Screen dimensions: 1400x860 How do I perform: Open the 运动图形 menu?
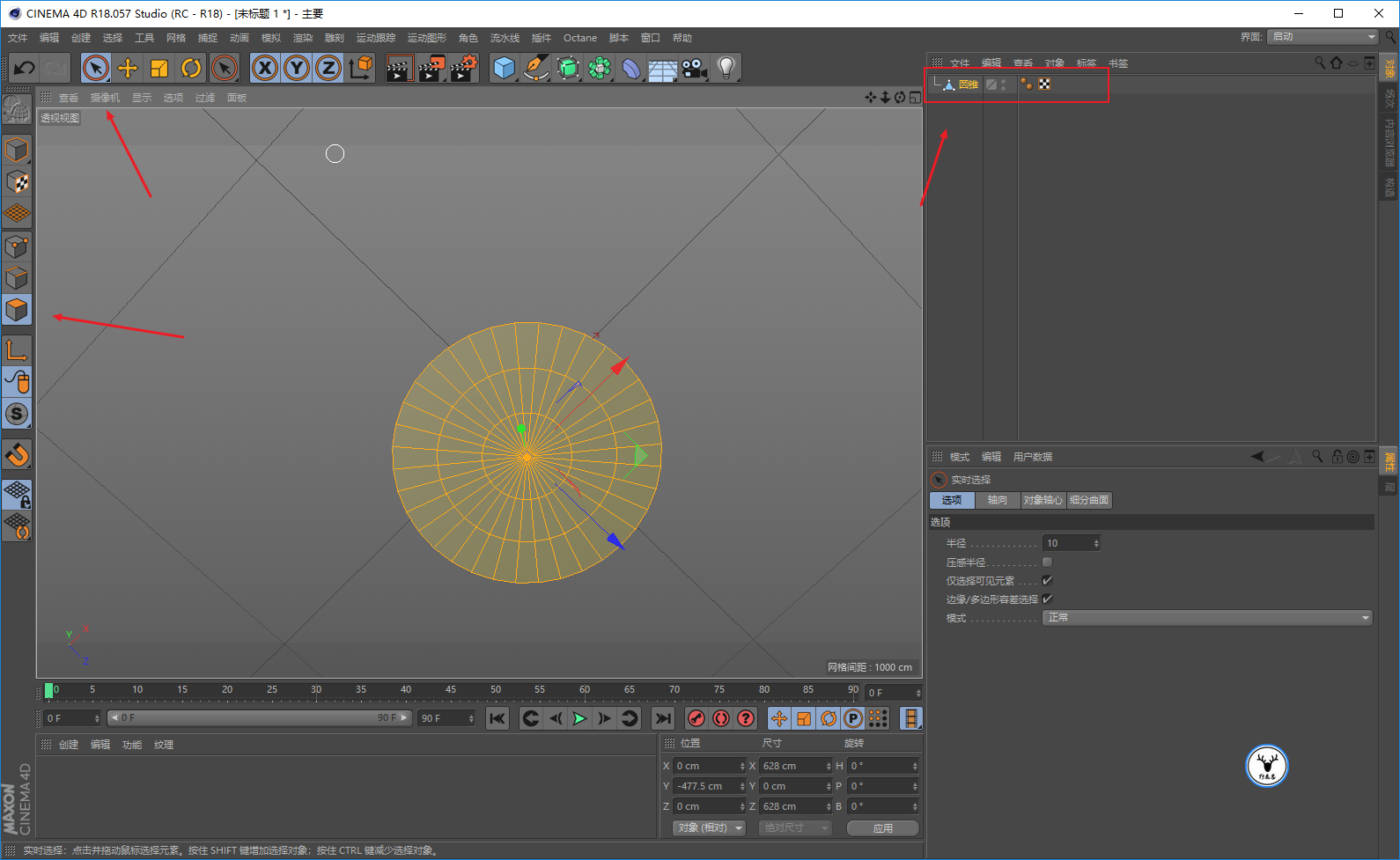coord(427,38)
